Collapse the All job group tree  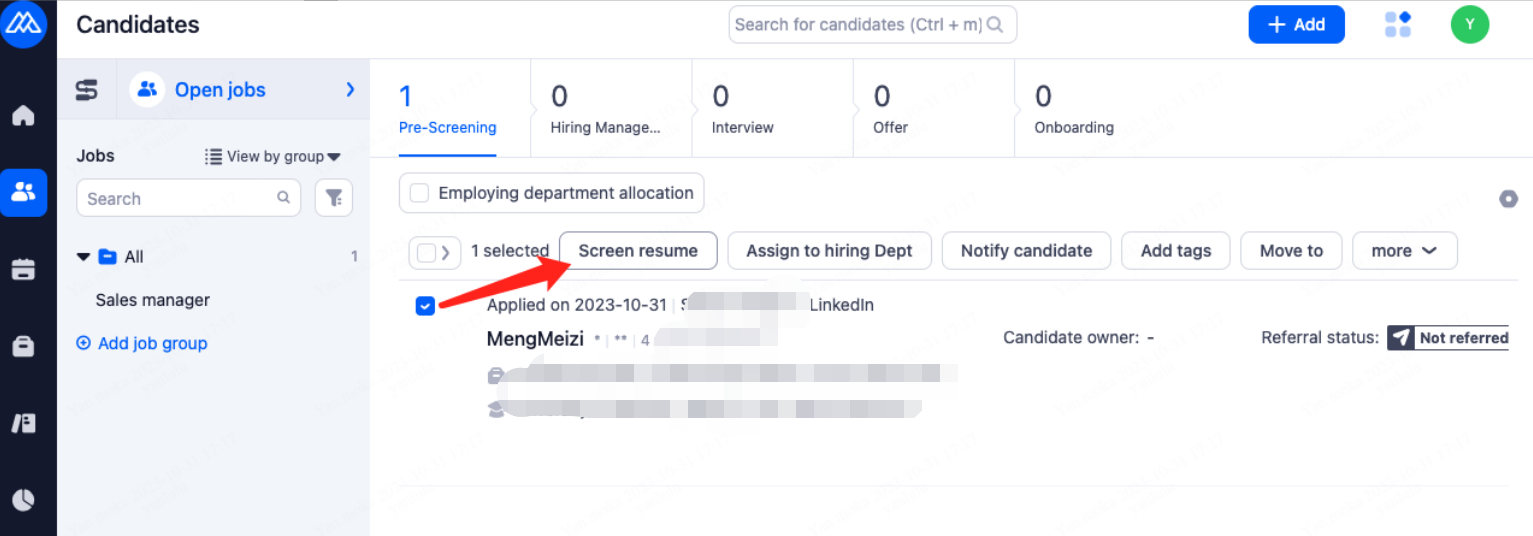point(84,257)
